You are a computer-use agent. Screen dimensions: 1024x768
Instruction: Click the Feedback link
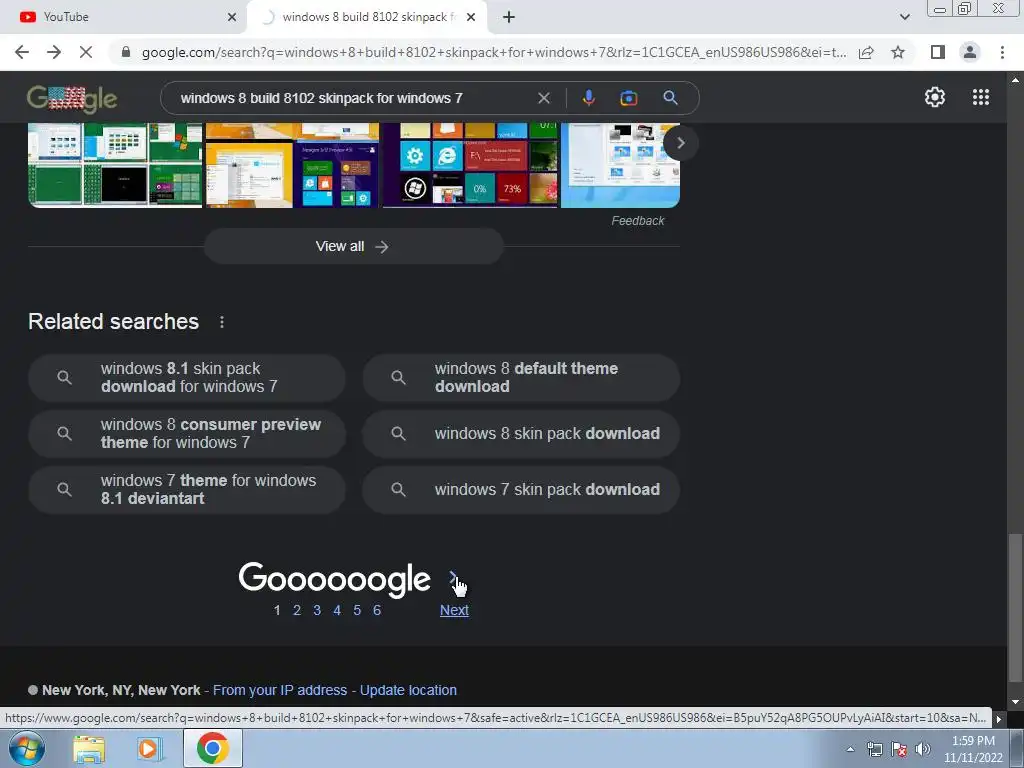point(637,221)
